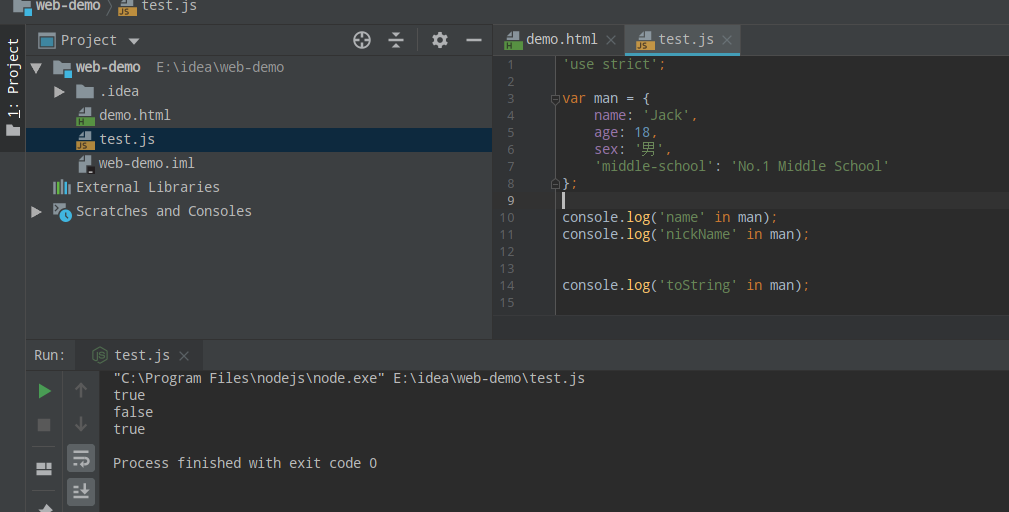Toggle soft-wrap in run console

click(x=81, y=458)
